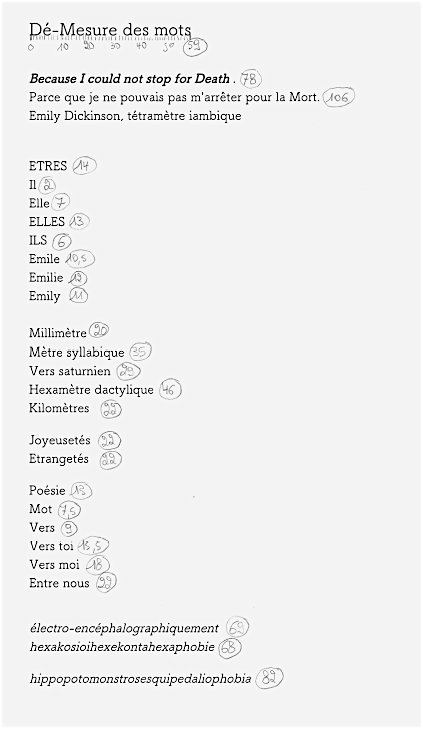
Task: Click 'Emily Dickinson, tétramètre iambique' line
Action: click(135, 116)
